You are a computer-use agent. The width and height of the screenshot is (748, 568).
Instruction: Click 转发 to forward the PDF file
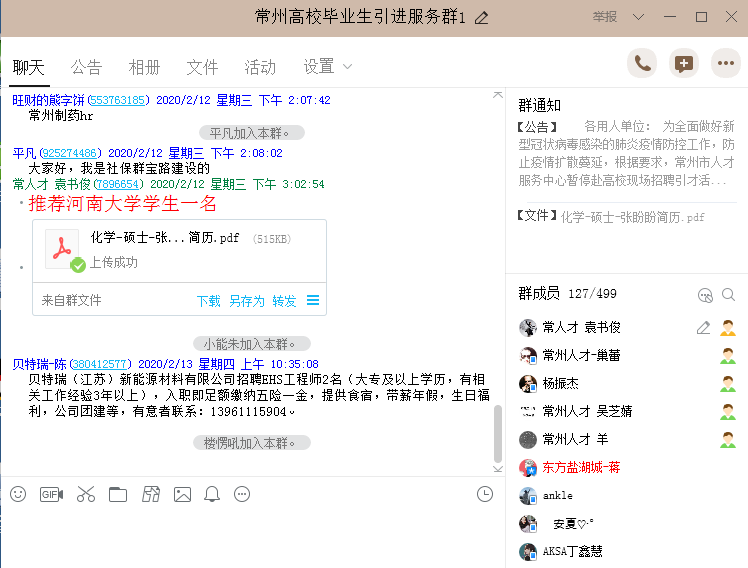[284, 300]
